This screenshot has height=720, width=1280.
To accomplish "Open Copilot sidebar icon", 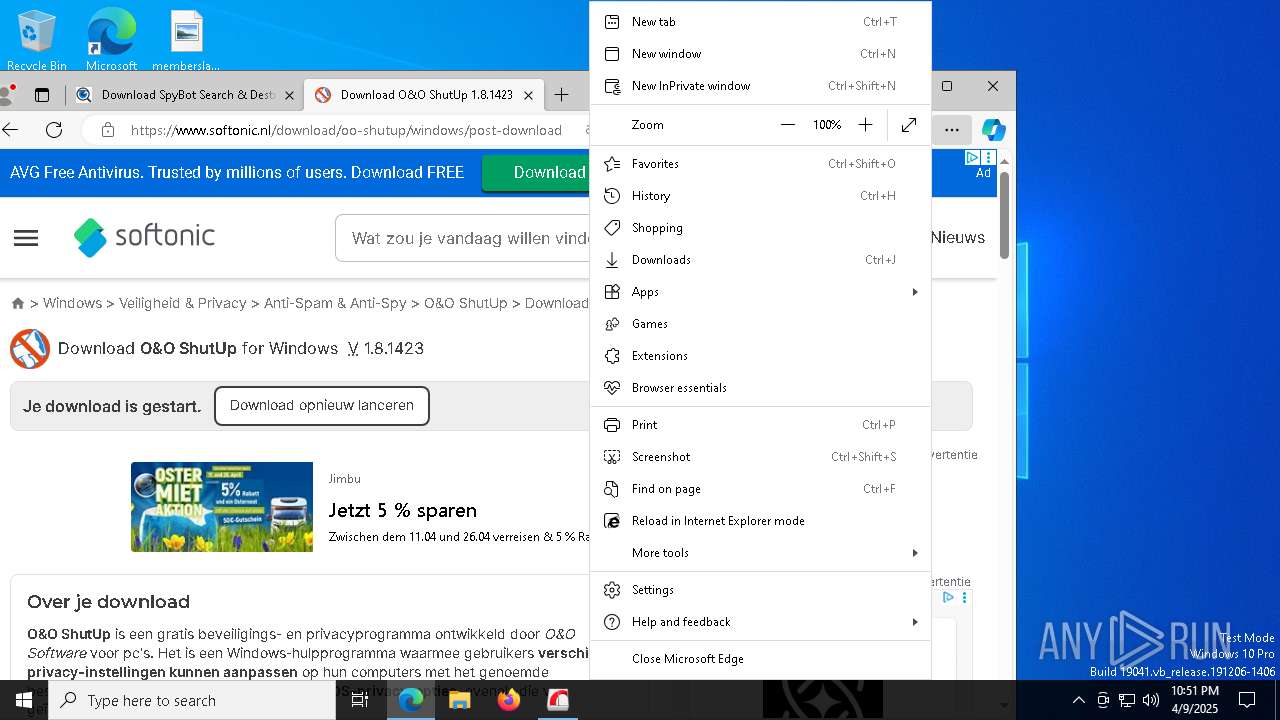I will [x=993, y=130].
